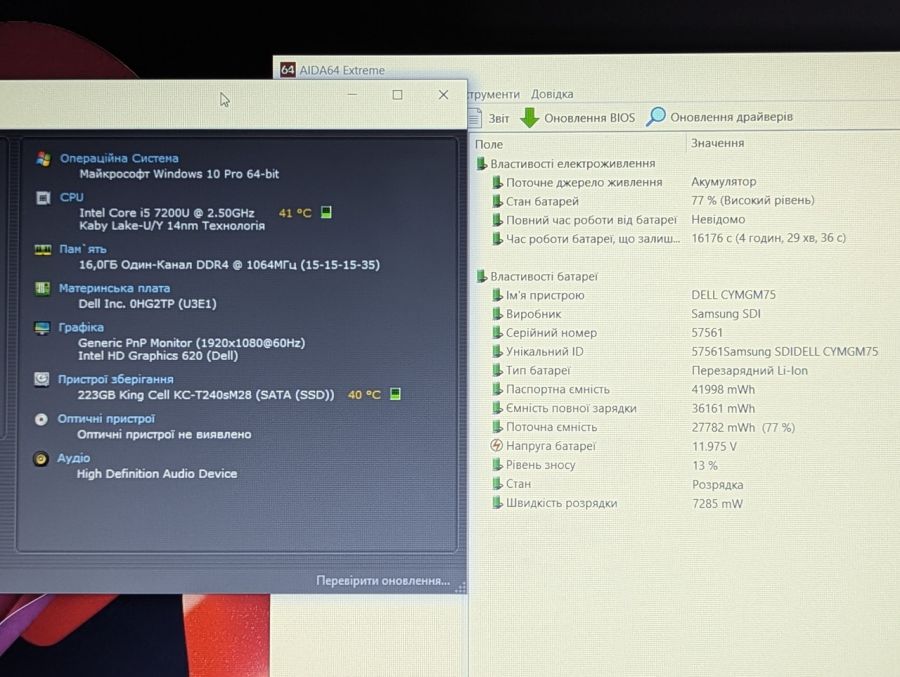Open the Пам'ять section link
This screenshot has width=900, height=677.
click(x=83, y=249)
